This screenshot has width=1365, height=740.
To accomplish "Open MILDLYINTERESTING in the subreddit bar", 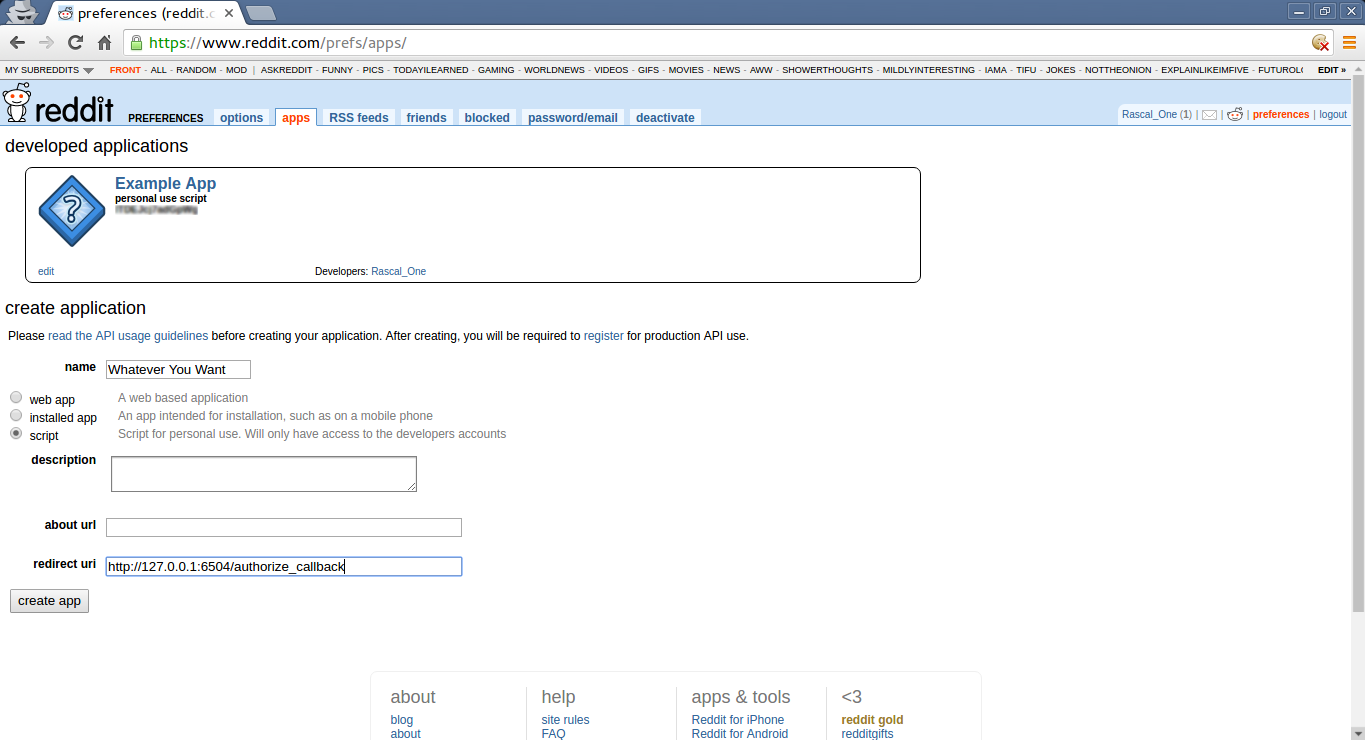I will tap(928, 70).
